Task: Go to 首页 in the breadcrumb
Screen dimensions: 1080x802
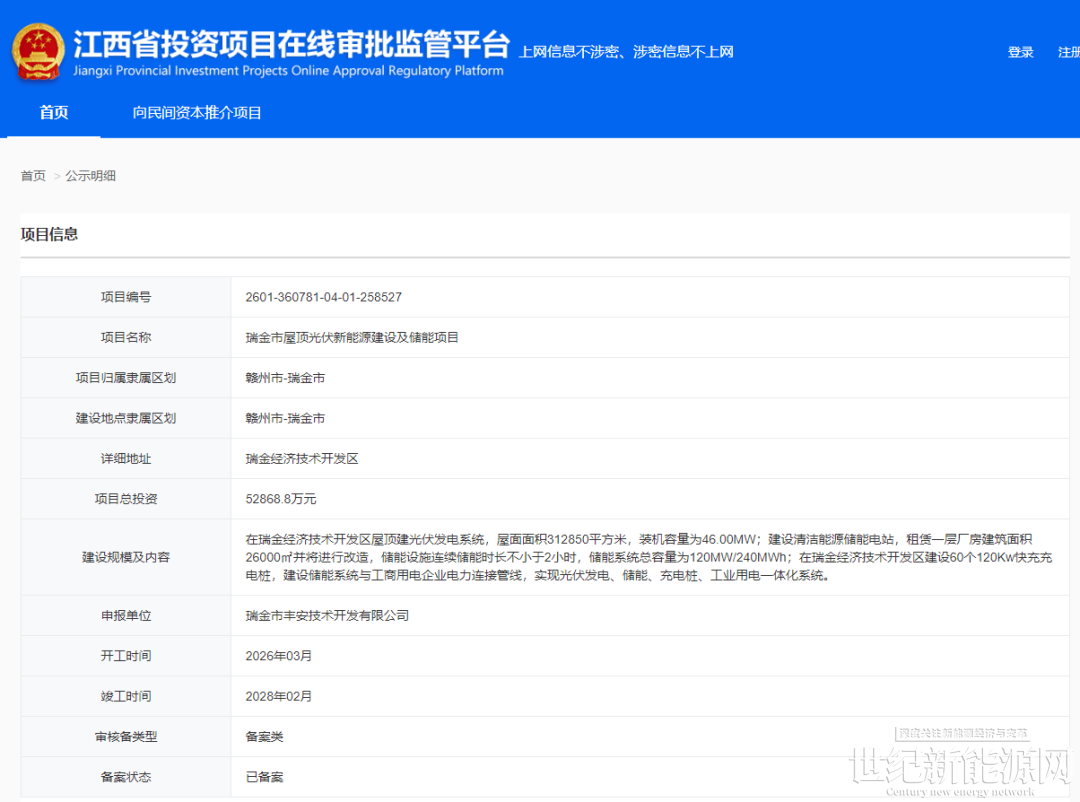Action: [33, 176]
